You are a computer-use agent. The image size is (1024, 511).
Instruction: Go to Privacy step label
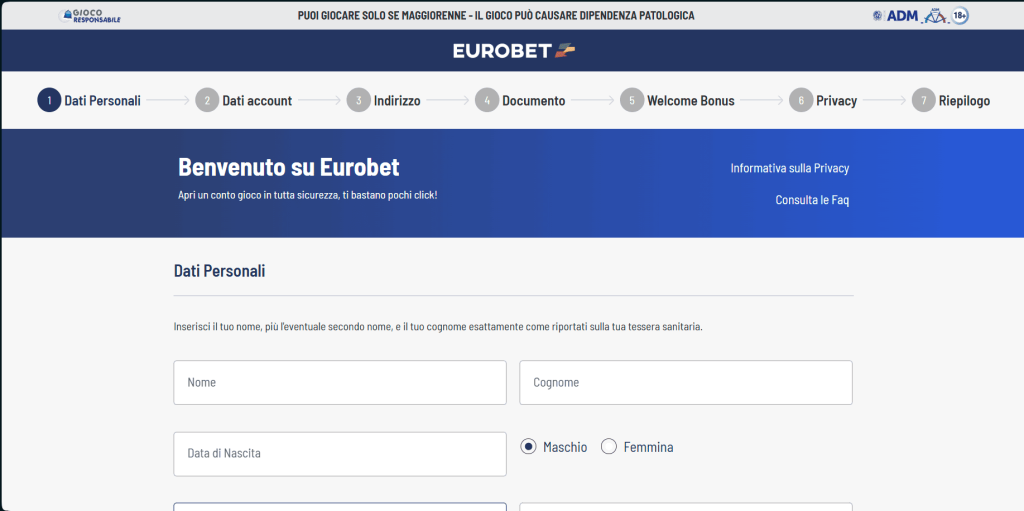pyautogui.click(x=837, y=101)
